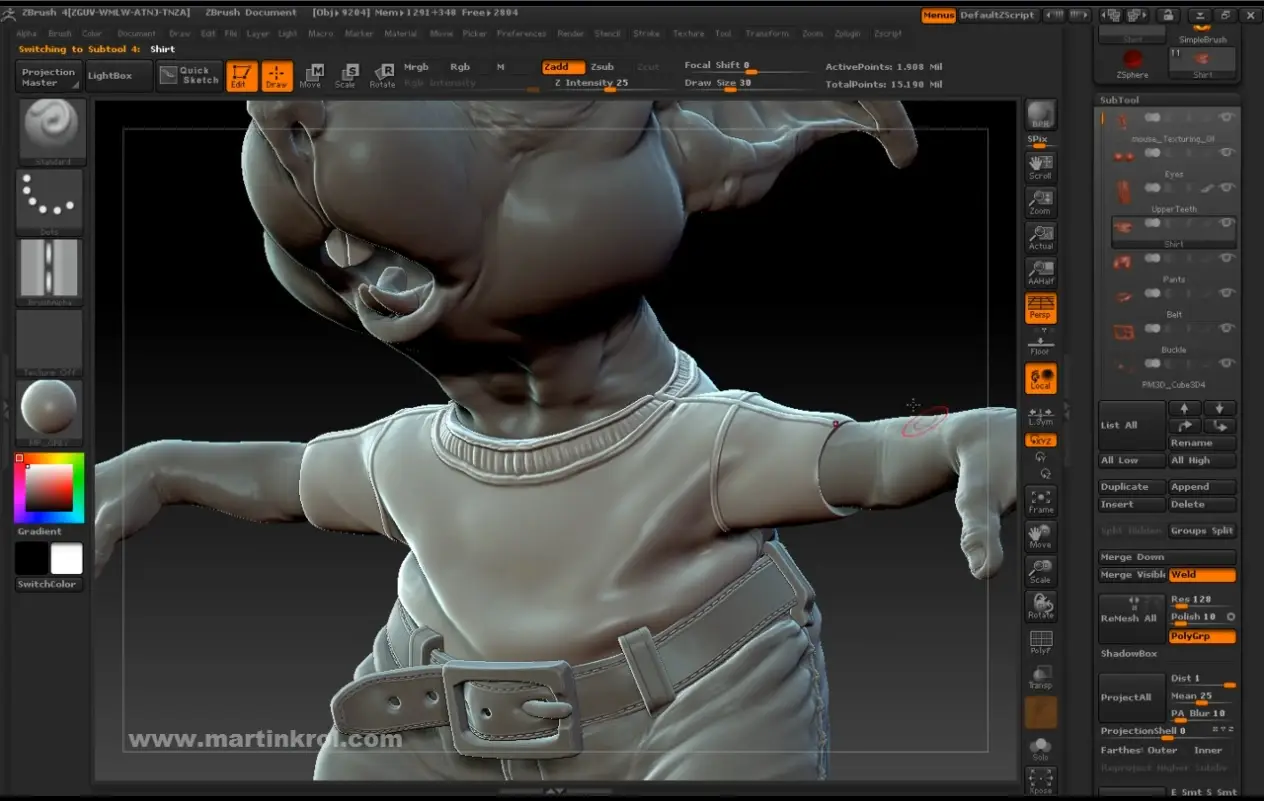Open the Tool menu
1264x801 pixels.
coord(723,33)
